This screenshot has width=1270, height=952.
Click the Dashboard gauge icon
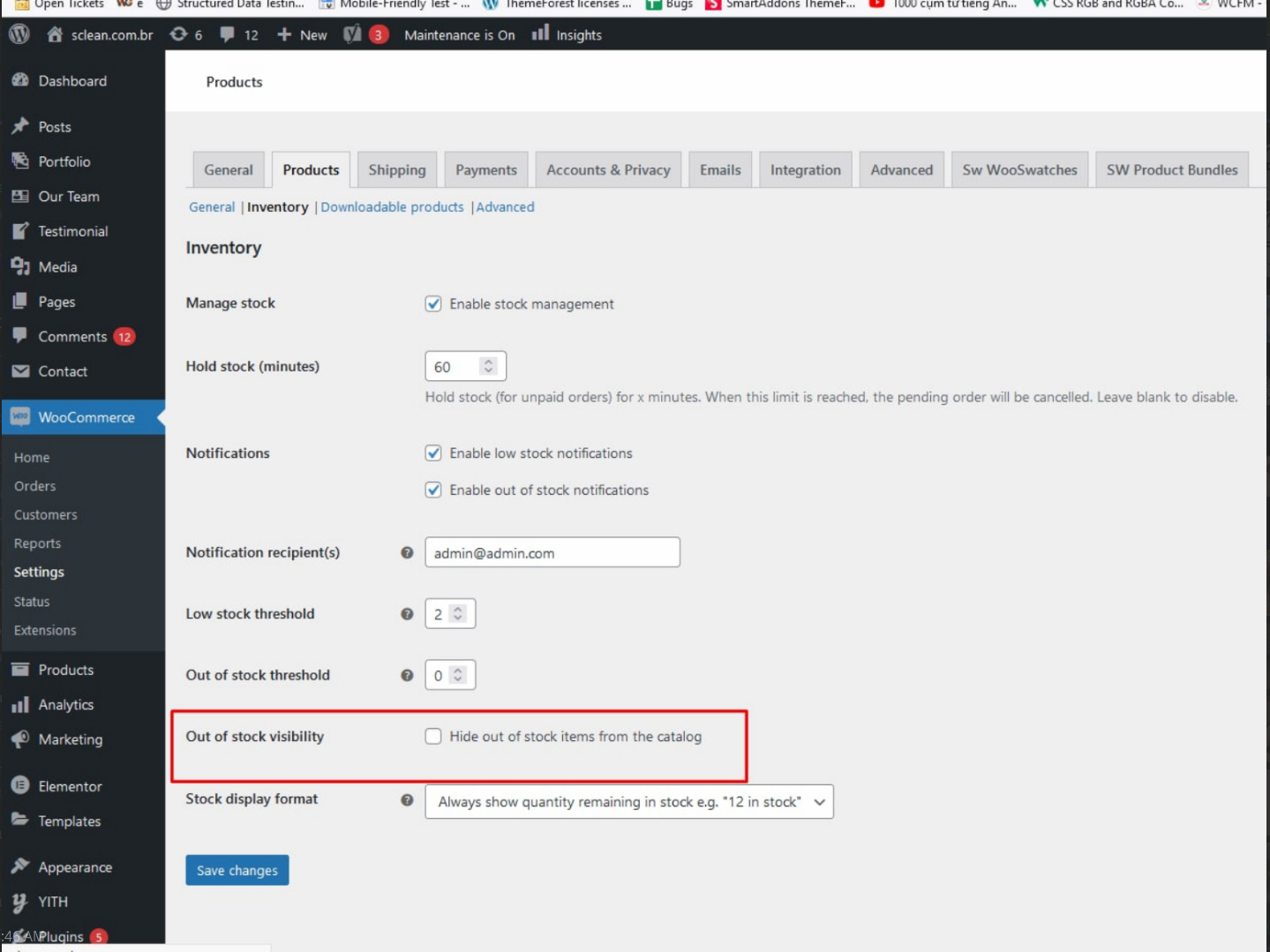[20, 80]
